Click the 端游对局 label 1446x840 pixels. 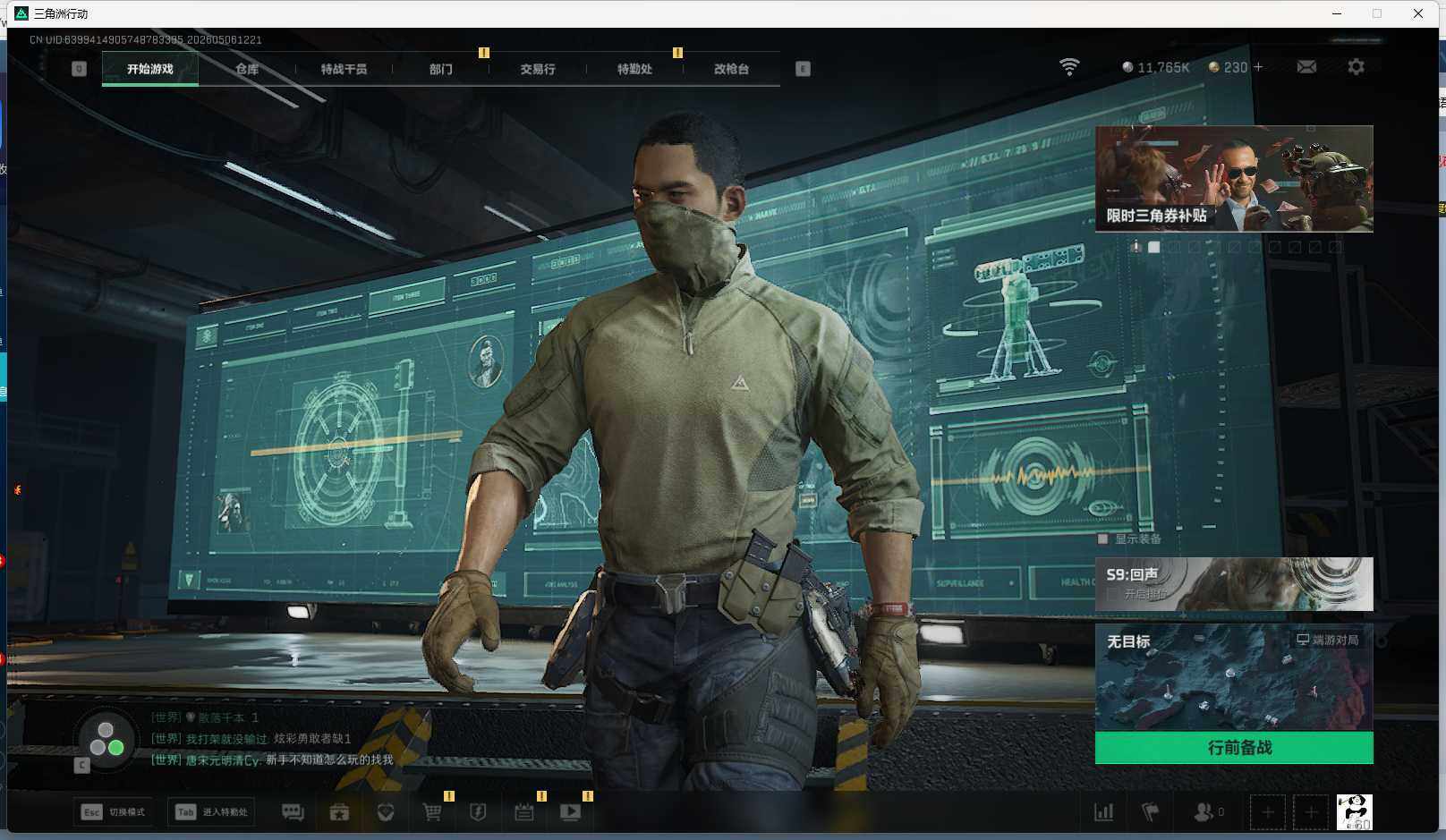(x=1328, y=640)
